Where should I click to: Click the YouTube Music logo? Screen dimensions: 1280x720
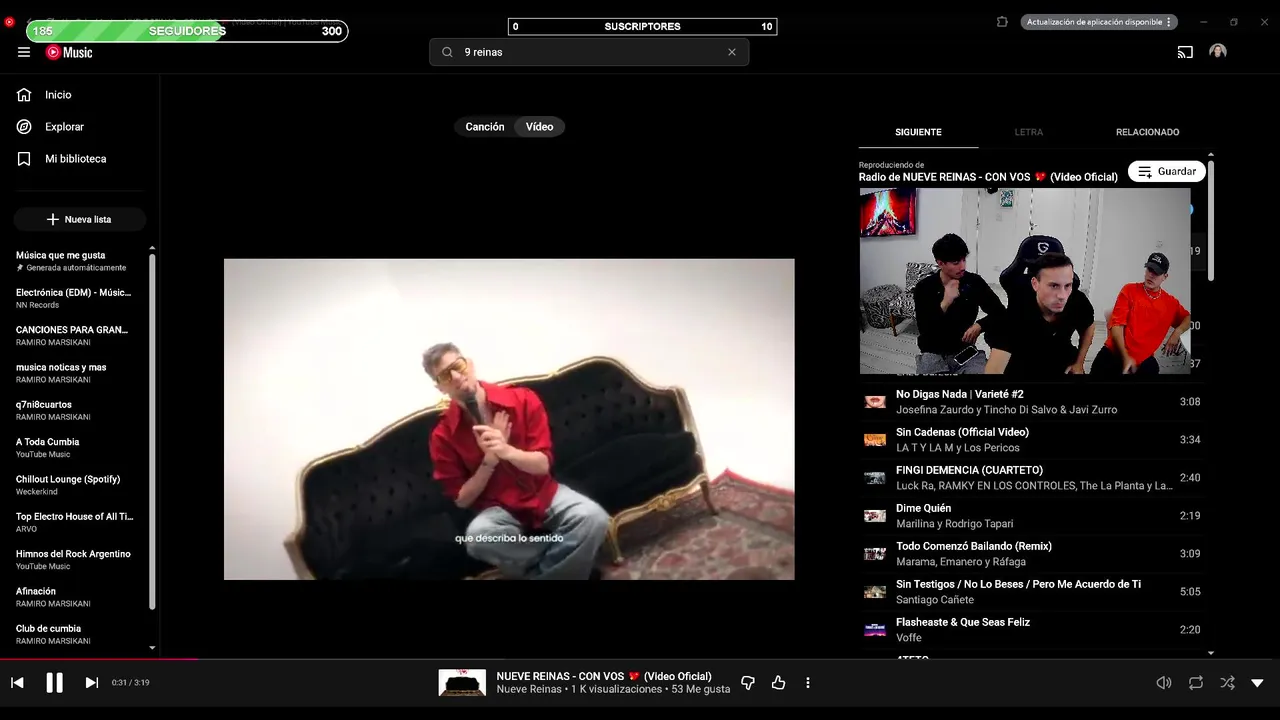[69, 52]
